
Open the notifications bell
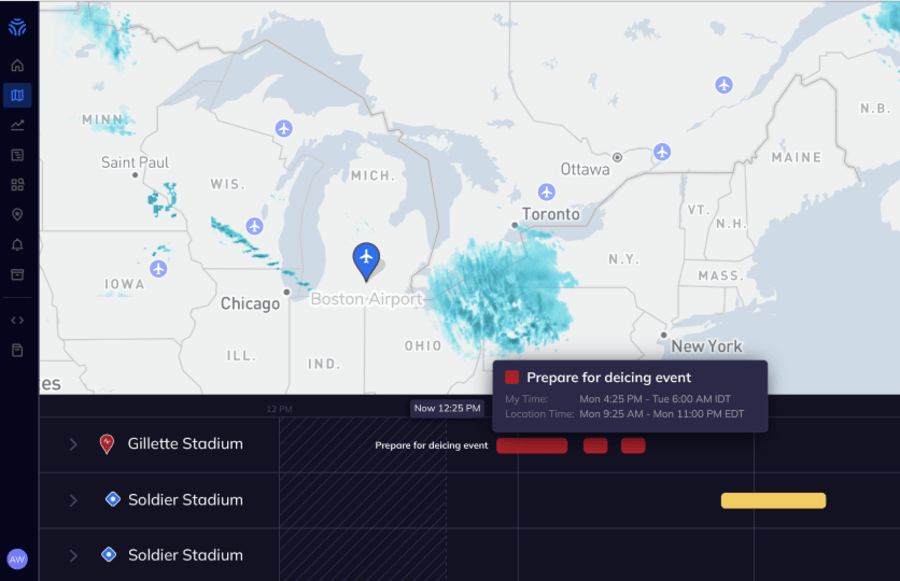click(17, 245)
